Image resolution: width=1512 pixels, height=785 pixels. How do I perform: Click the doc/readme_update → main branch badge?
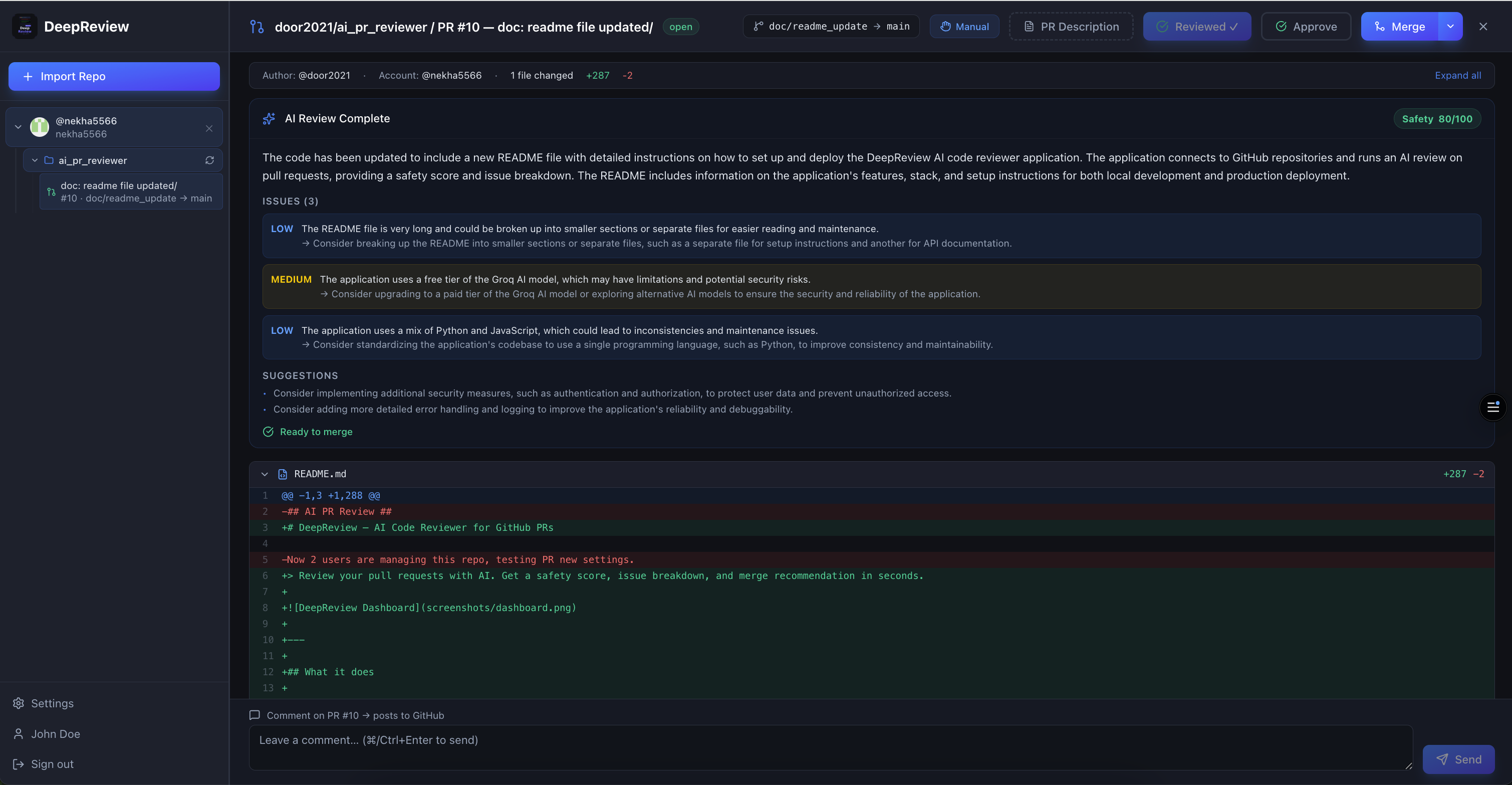click(831, 27)
